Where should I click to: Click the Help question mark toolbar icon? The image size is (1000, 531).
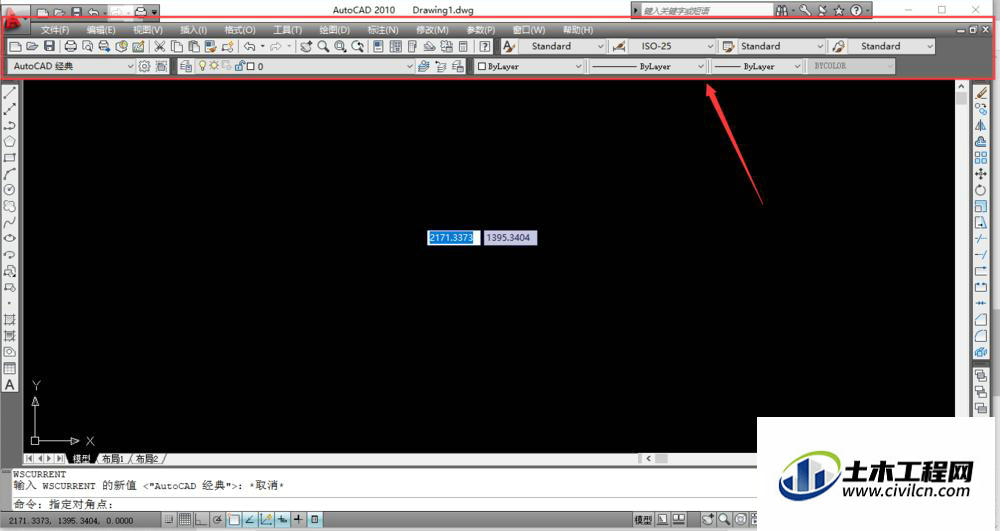click(x=485, y=47)
